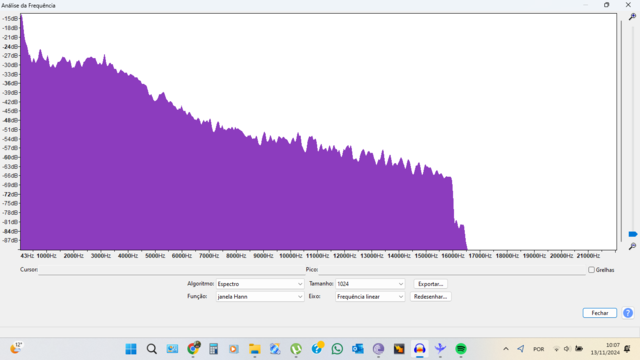Open the blue help bubble taskbar icon
Image resolution: width=640 pixels, height=360 pixels.
(317, 348)
